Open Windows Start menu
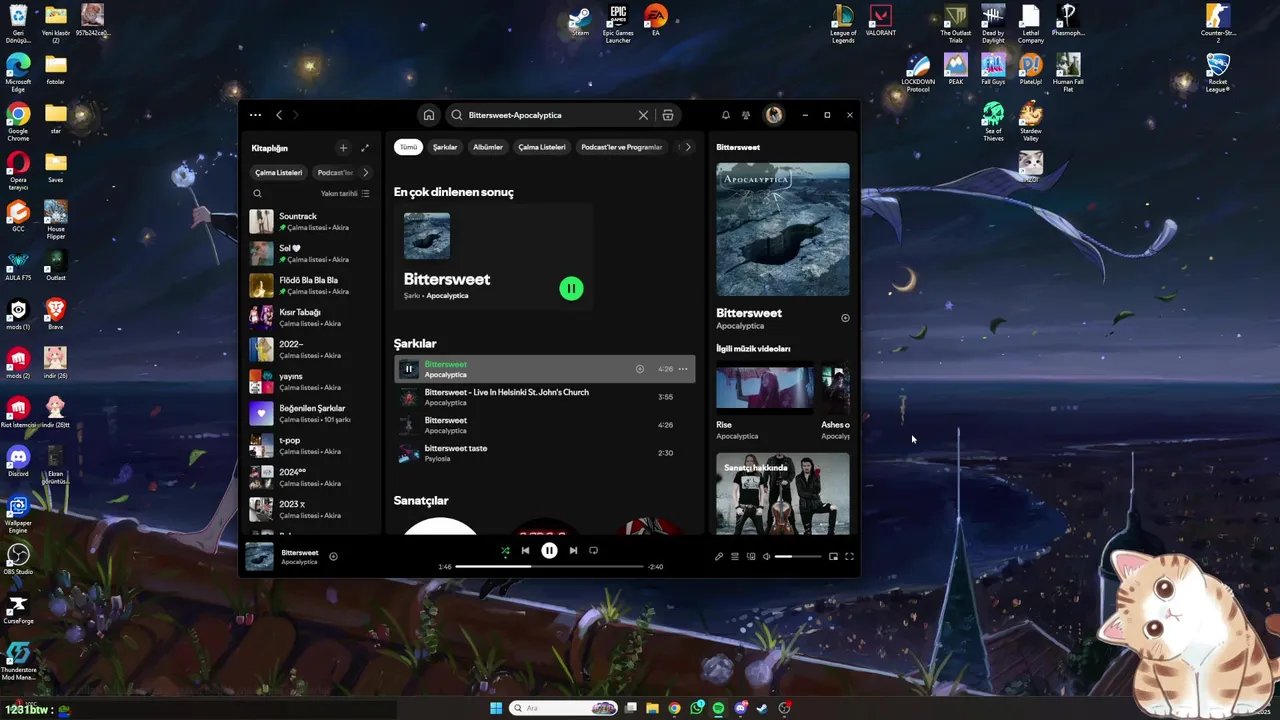 [x=496, y=708]
